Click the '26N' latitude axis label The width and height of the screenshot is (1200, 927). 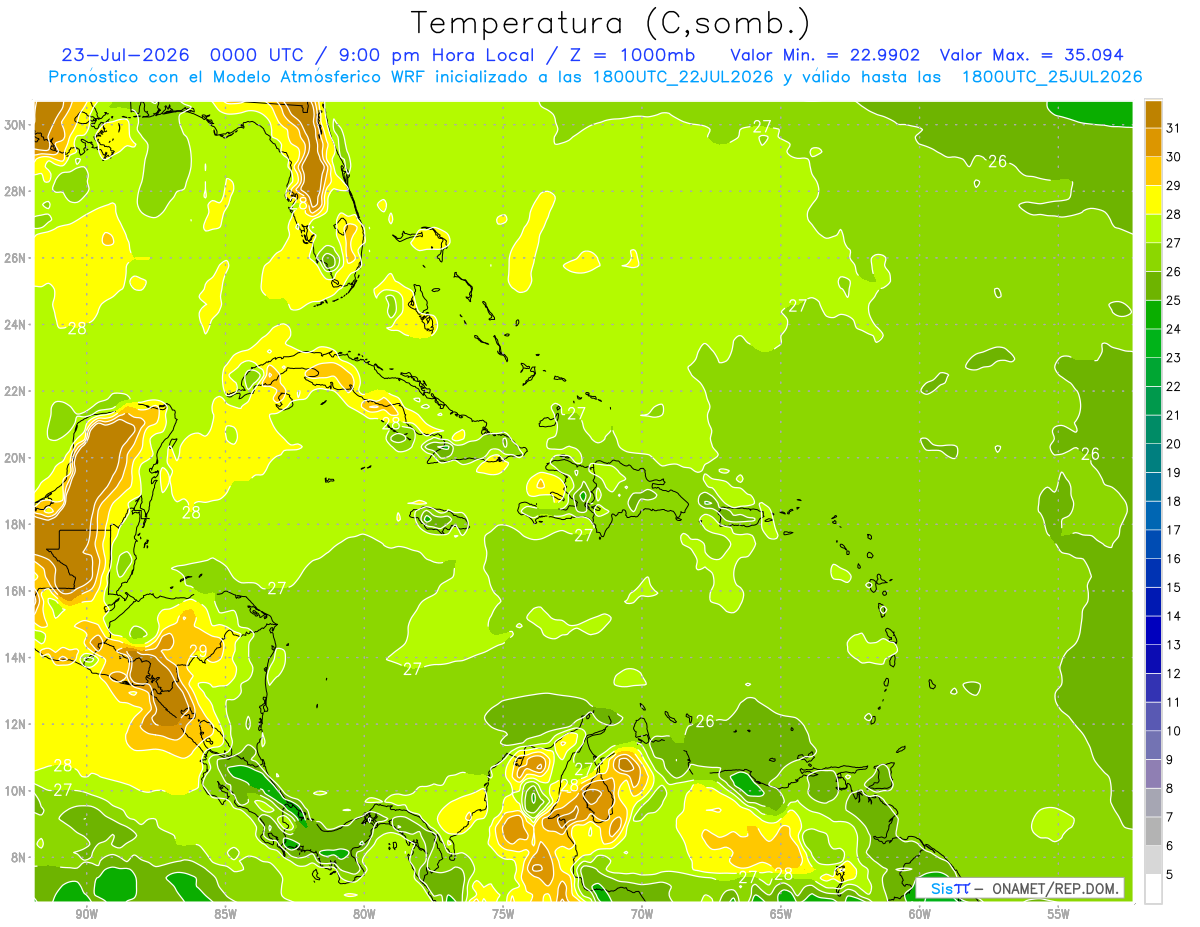tap(17, 257)
